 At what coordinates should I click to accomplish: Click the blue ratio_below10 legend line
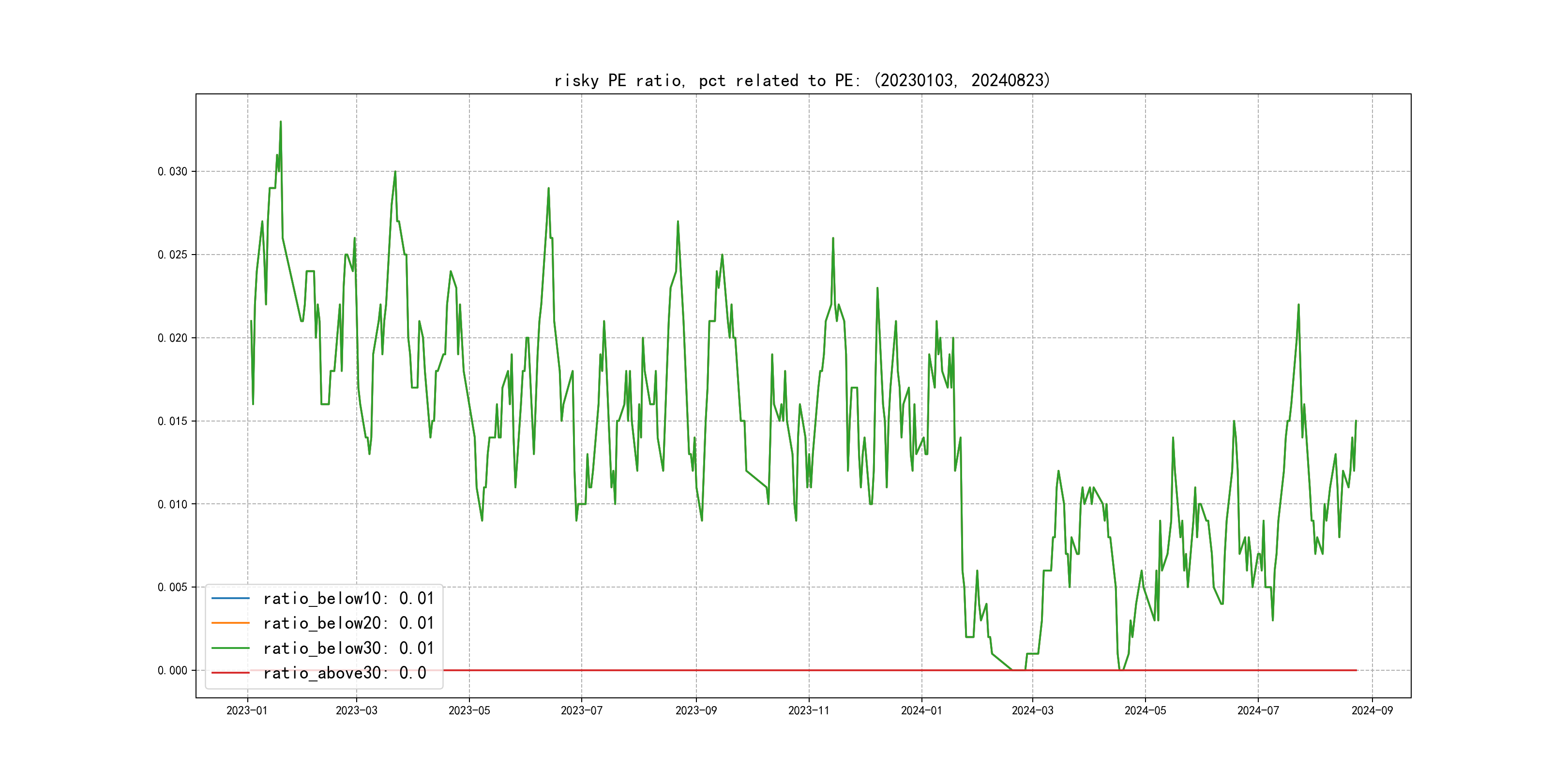pyautogui.click(x=230, y=598)
